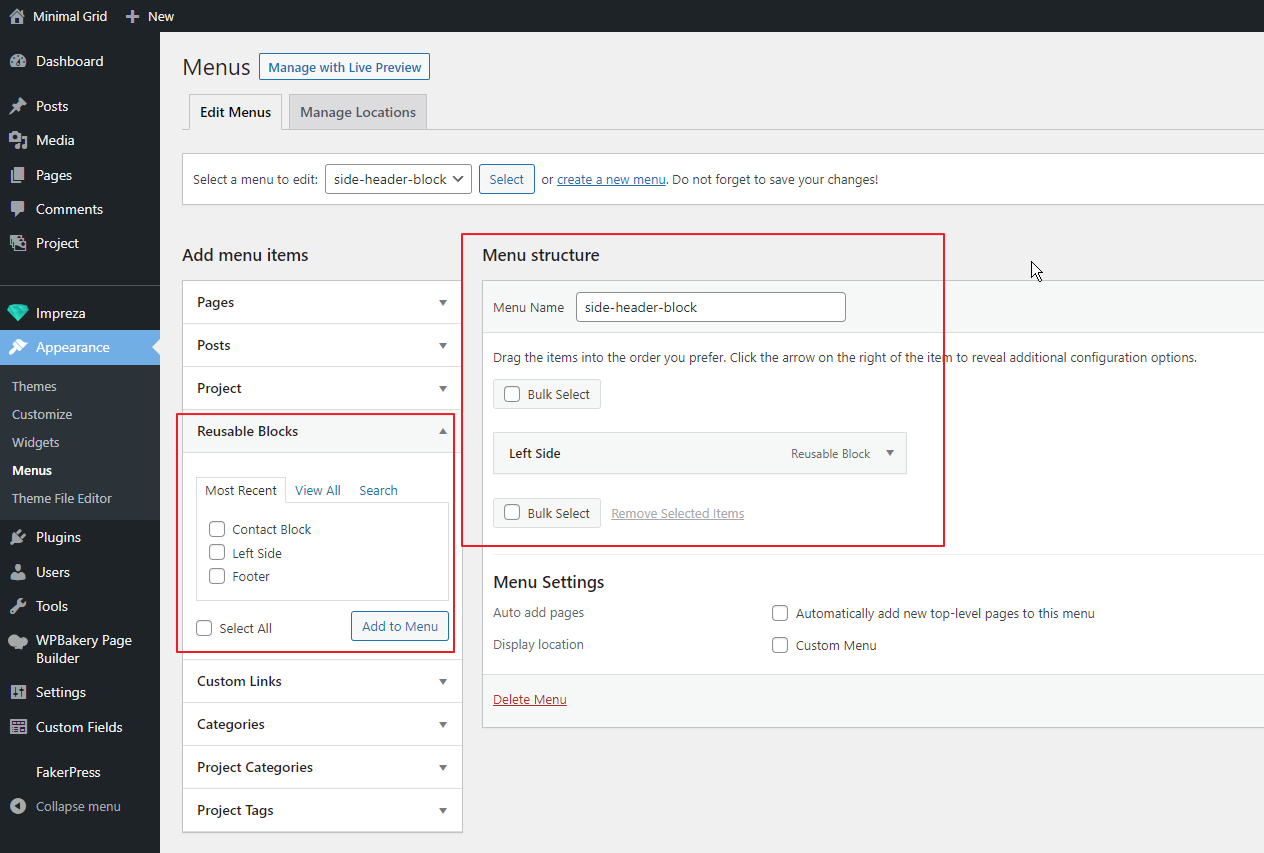This screenshot has width=1264, height=853.
Task: Click the plus icon beside New
Action: (x=132, y=16)
